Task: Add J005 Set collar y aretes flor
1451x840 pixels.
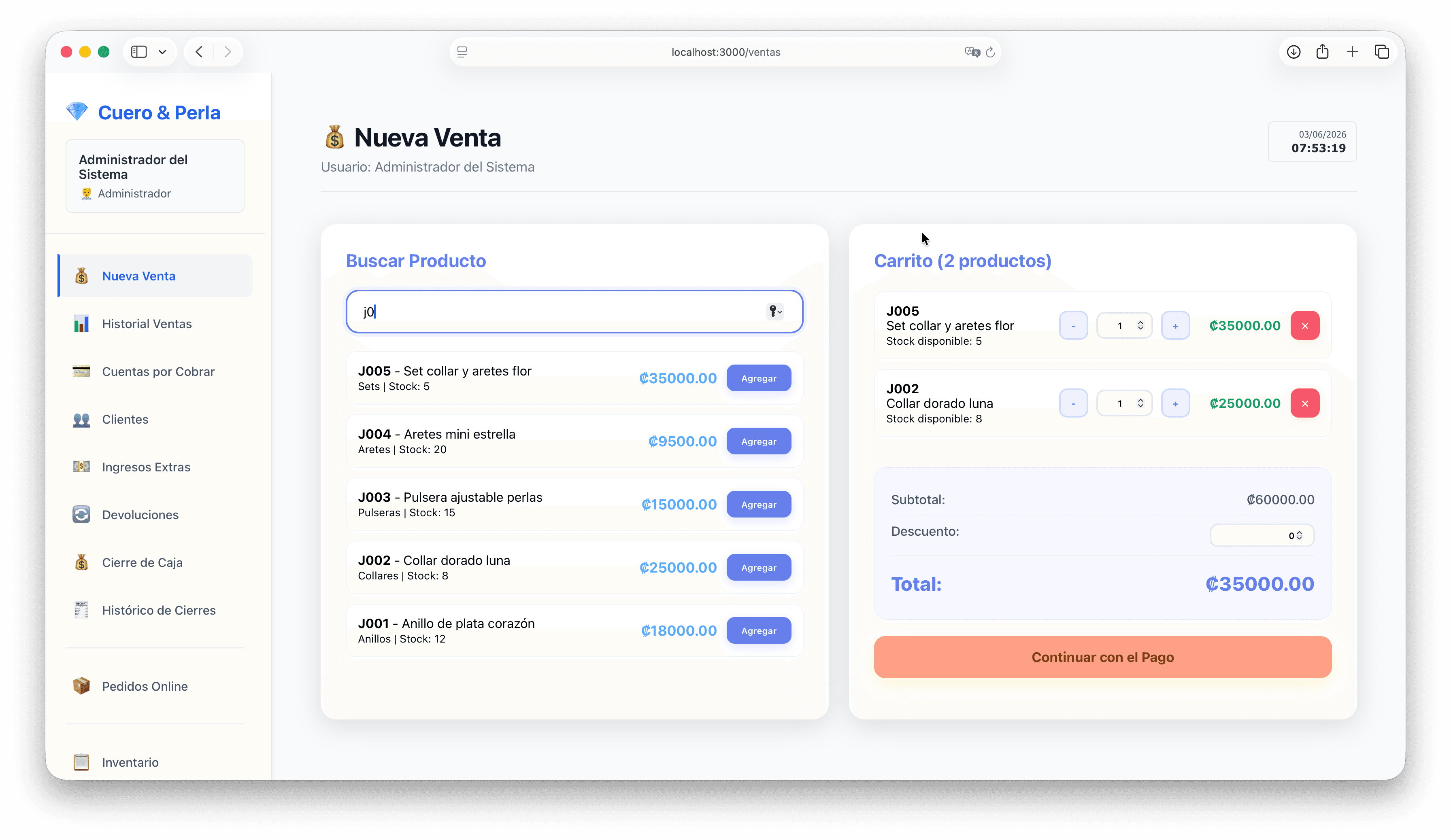Action: pyautogui.click(x=758, y=378)
